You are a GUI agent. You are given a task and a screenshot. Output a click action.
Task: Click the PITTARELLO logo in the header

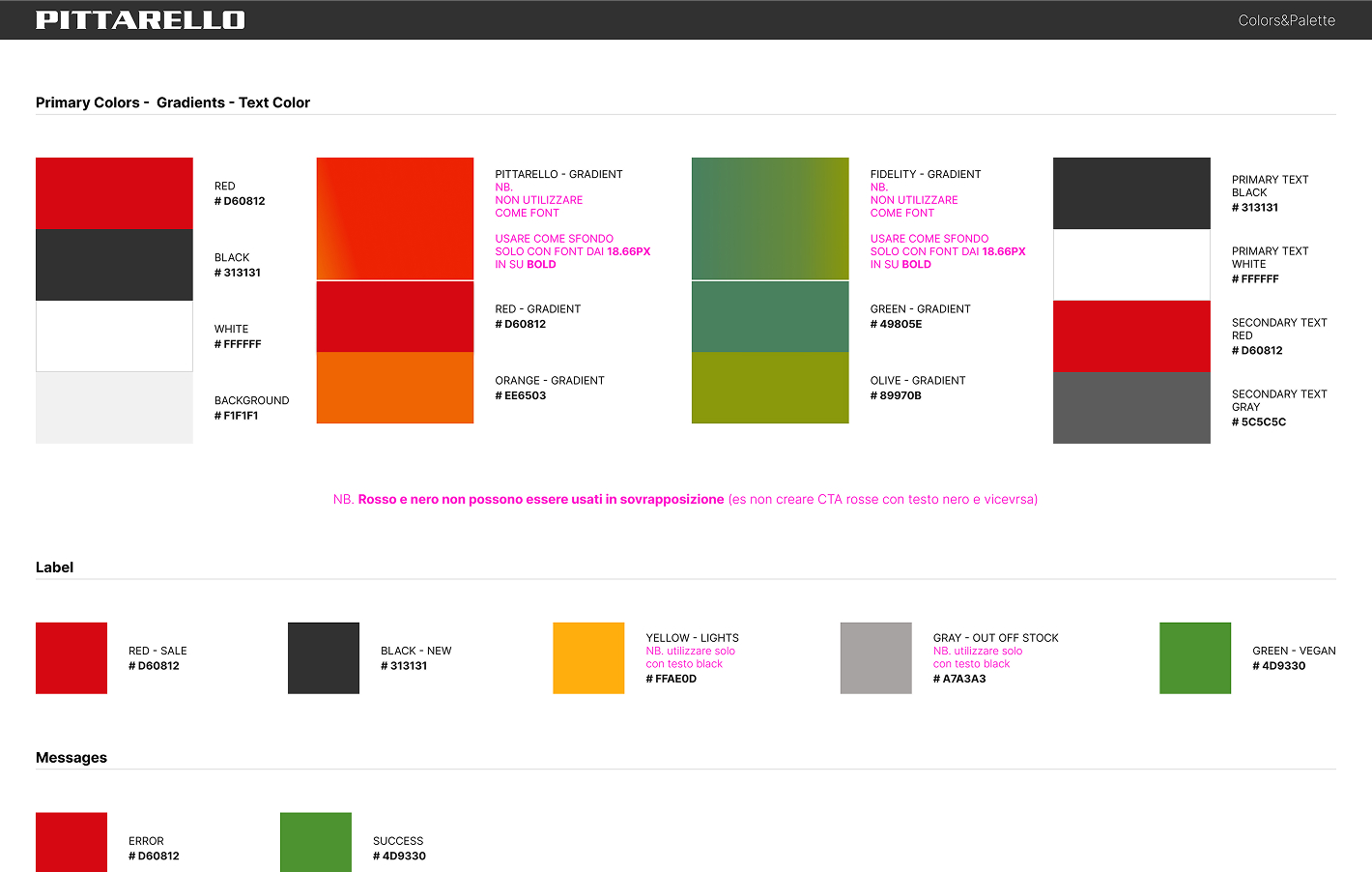140,20
